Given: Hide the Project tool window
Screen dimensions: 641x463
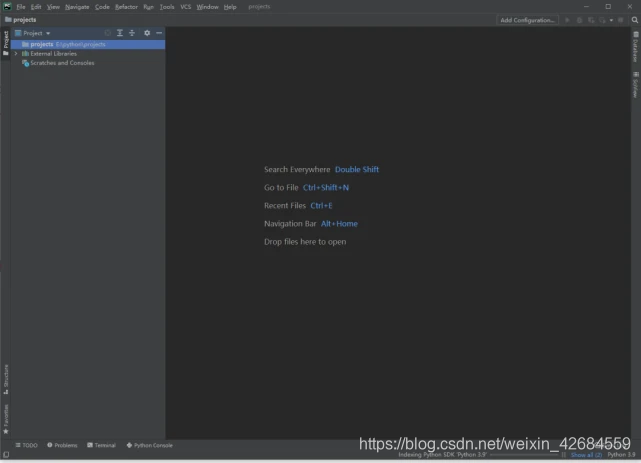Looking at the screenshot, I should coord(159,33).
